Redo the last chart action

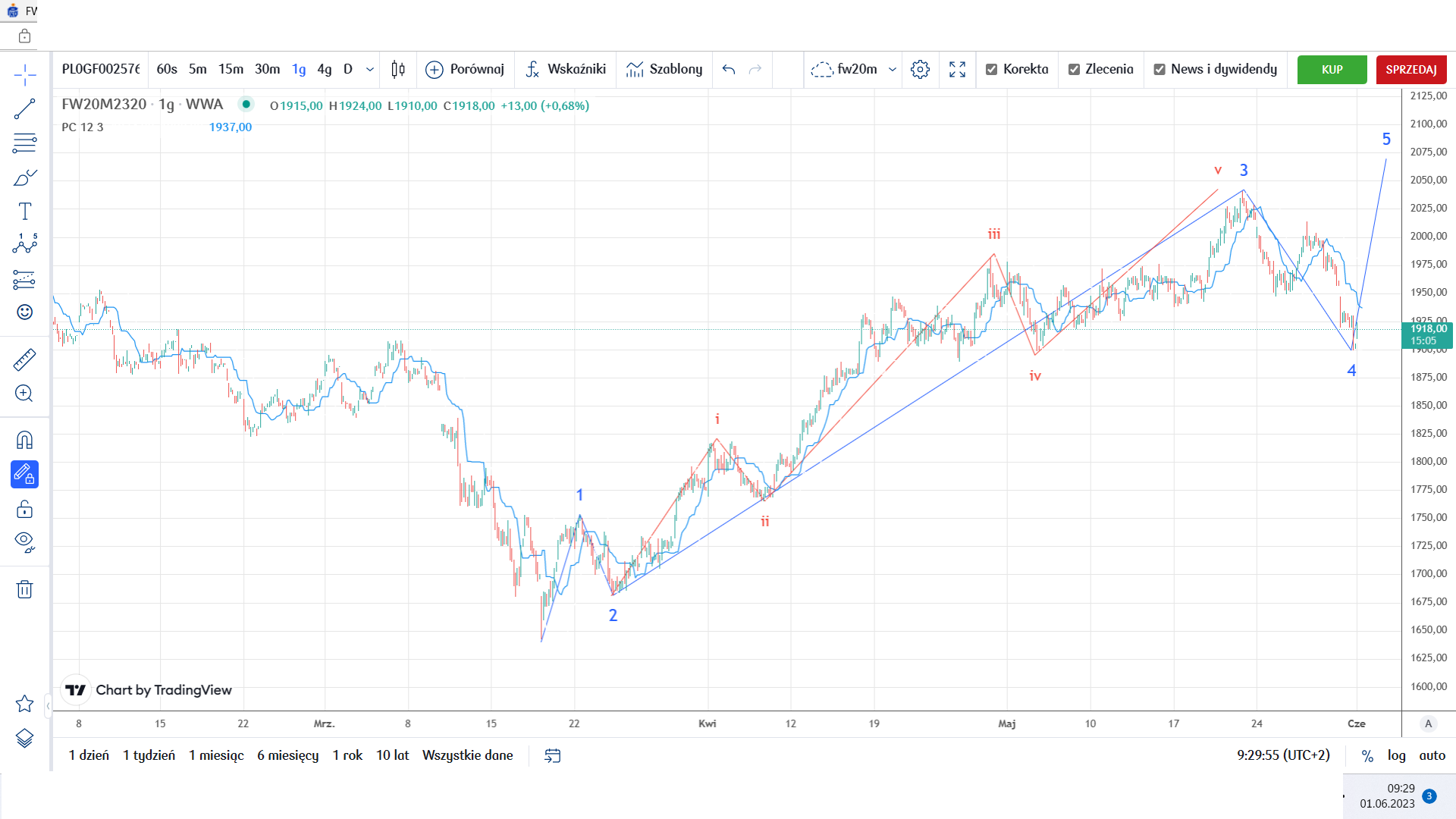coord(755,69)
